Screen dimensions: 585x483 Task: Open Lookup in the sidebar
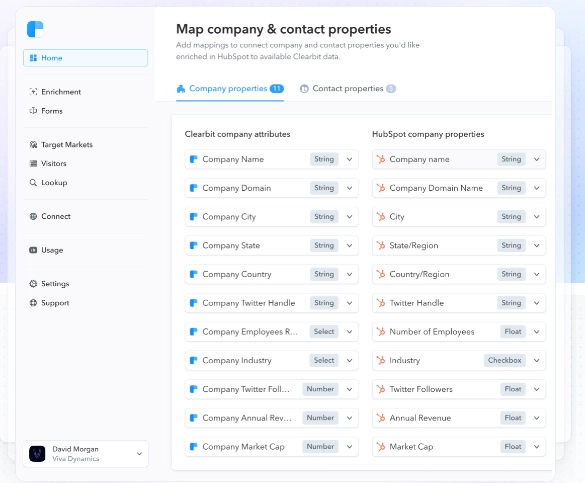click(48, 182)
